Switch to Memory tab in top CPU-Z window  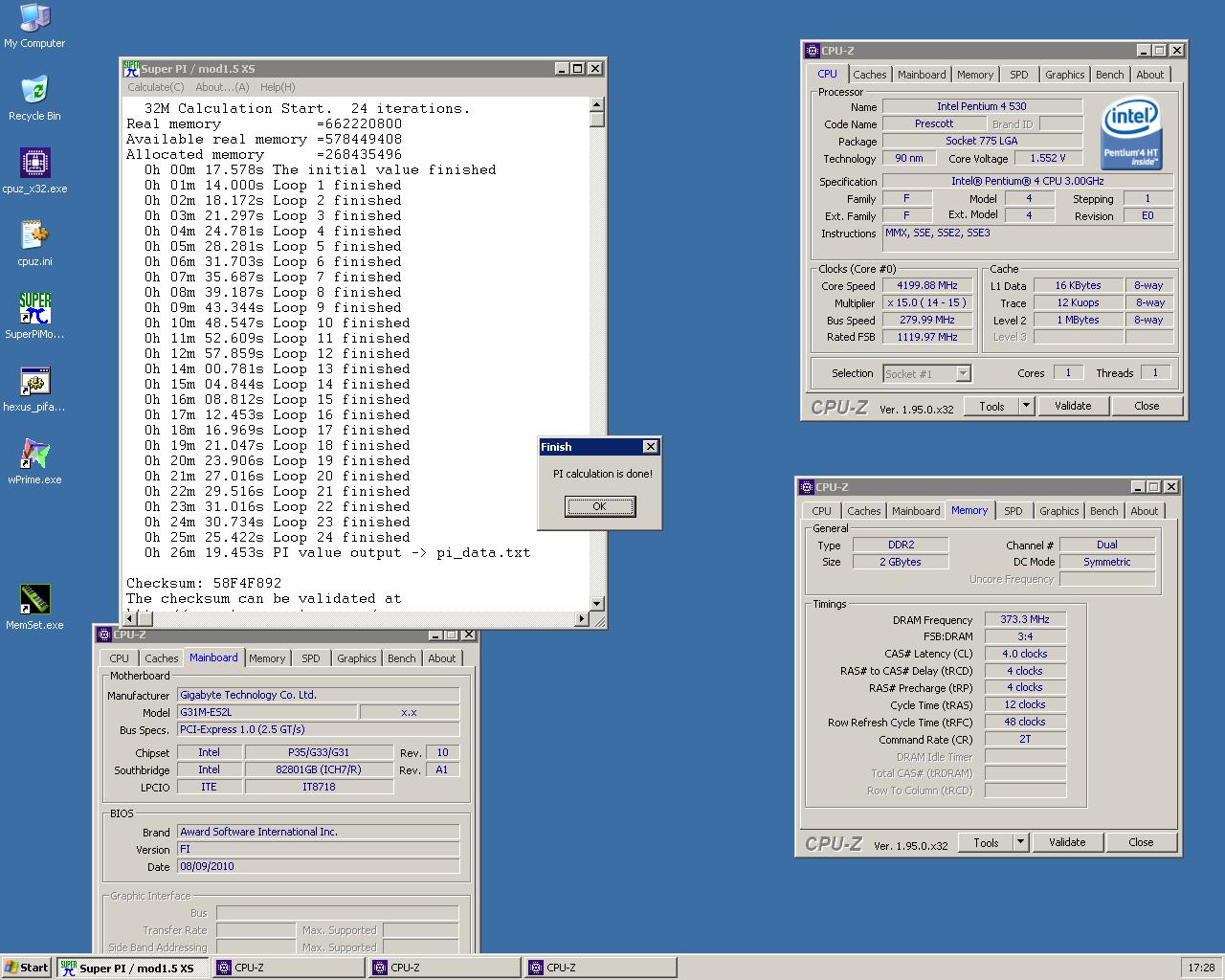[975, 75]
